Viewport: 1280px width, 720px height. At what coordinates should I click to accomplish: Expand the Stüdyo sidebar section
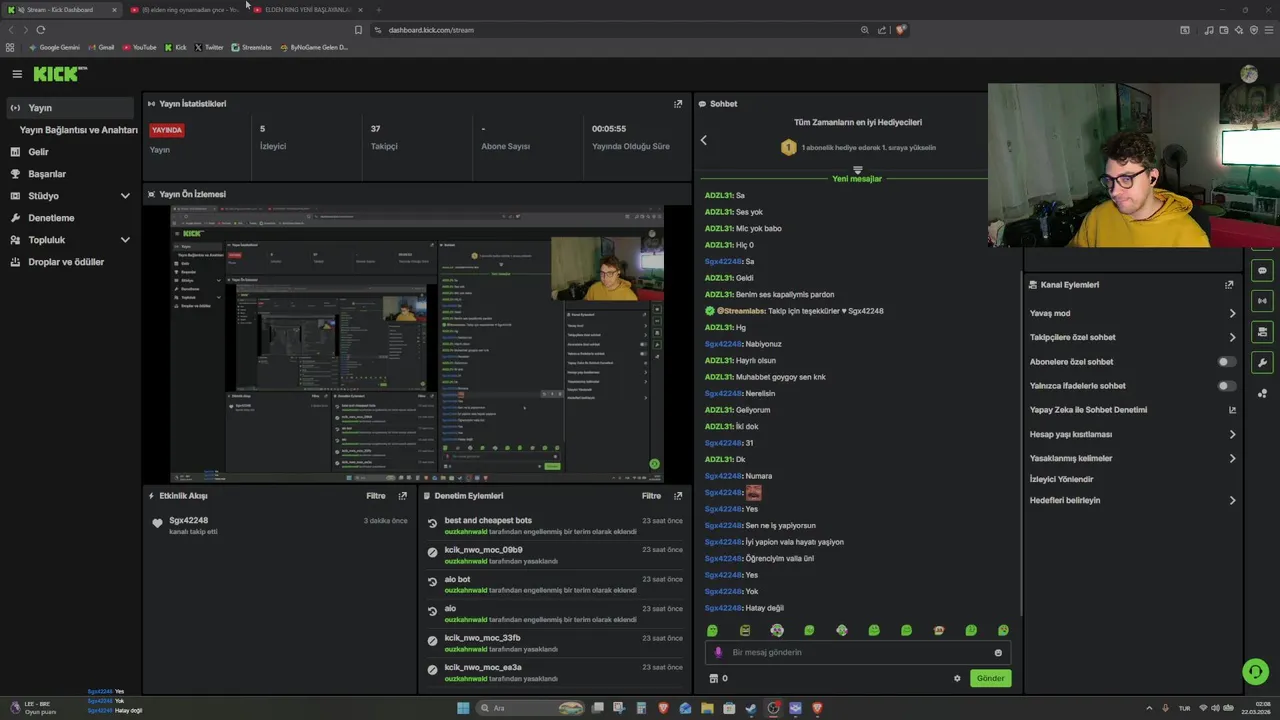(x=125, y=196)
